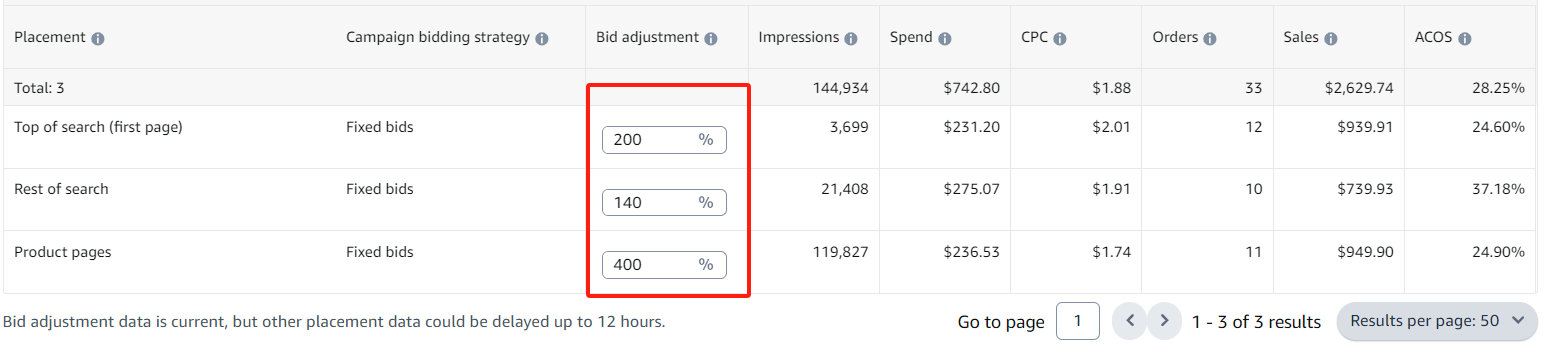Screen dimensions: 1547x361
Task: Click the Spend column info icon
Action: [x=945, y=39]
